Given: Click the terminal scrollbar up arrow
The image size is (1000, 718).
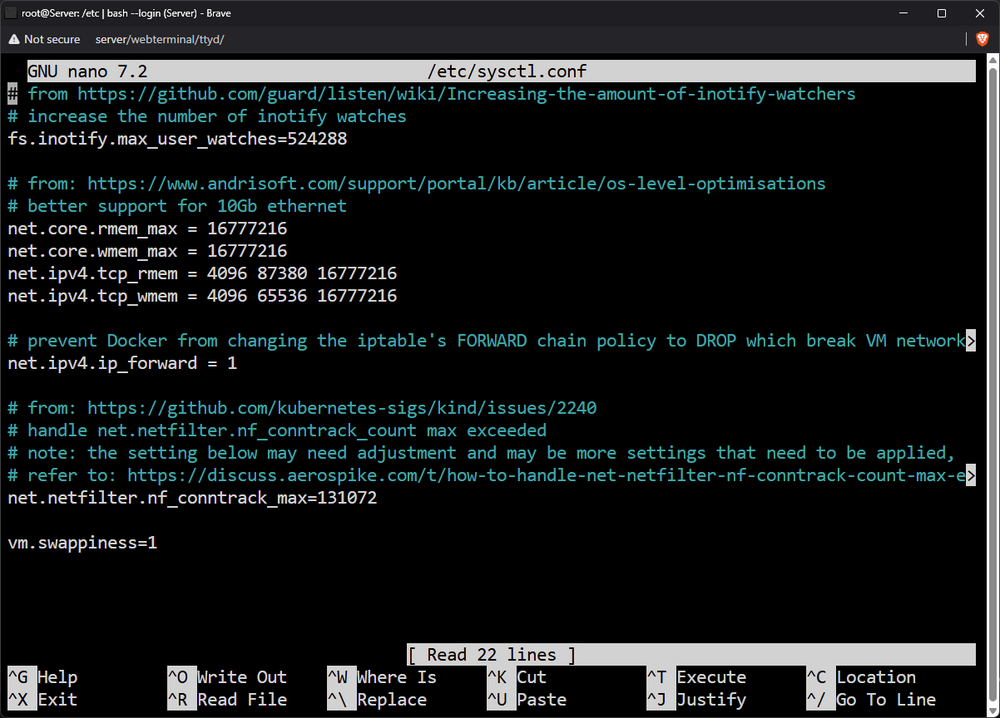Looking at the screenshot, I should tap(993, 59).
